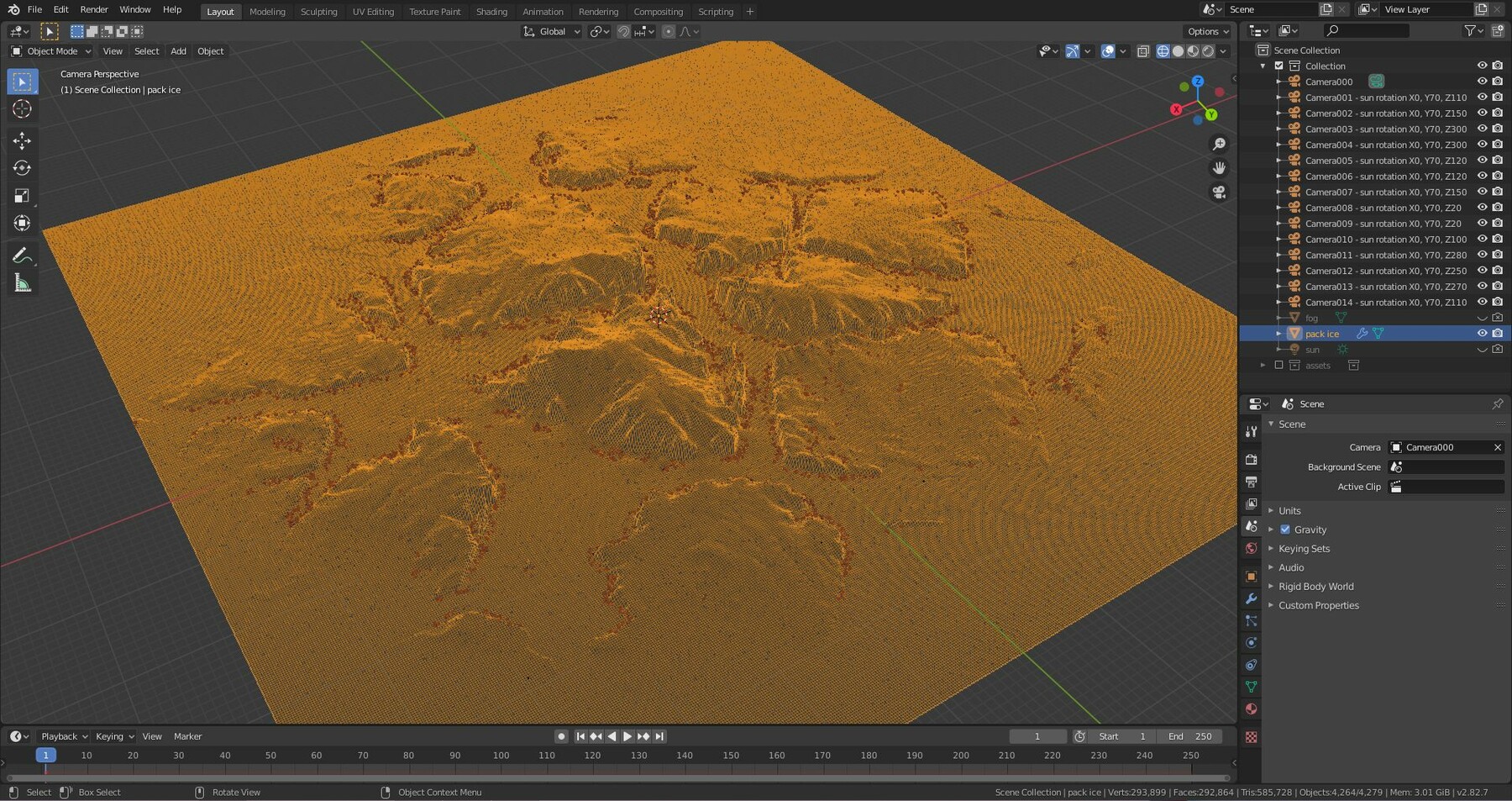Expand the Rigid Body World section
Screen dimensions: 1512x801
pyautogui.click(x=1315, y=586)
